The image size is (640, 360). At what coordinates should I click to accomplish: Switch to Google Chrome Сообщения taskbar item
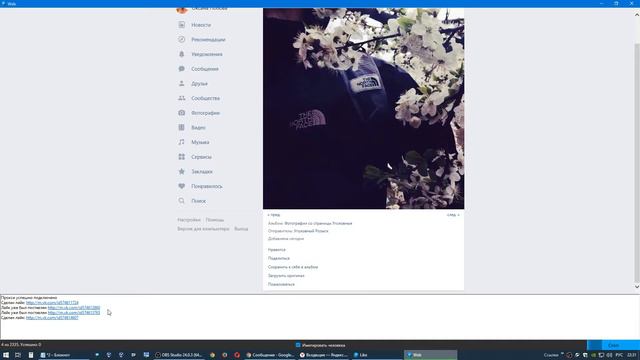point(270,355)
